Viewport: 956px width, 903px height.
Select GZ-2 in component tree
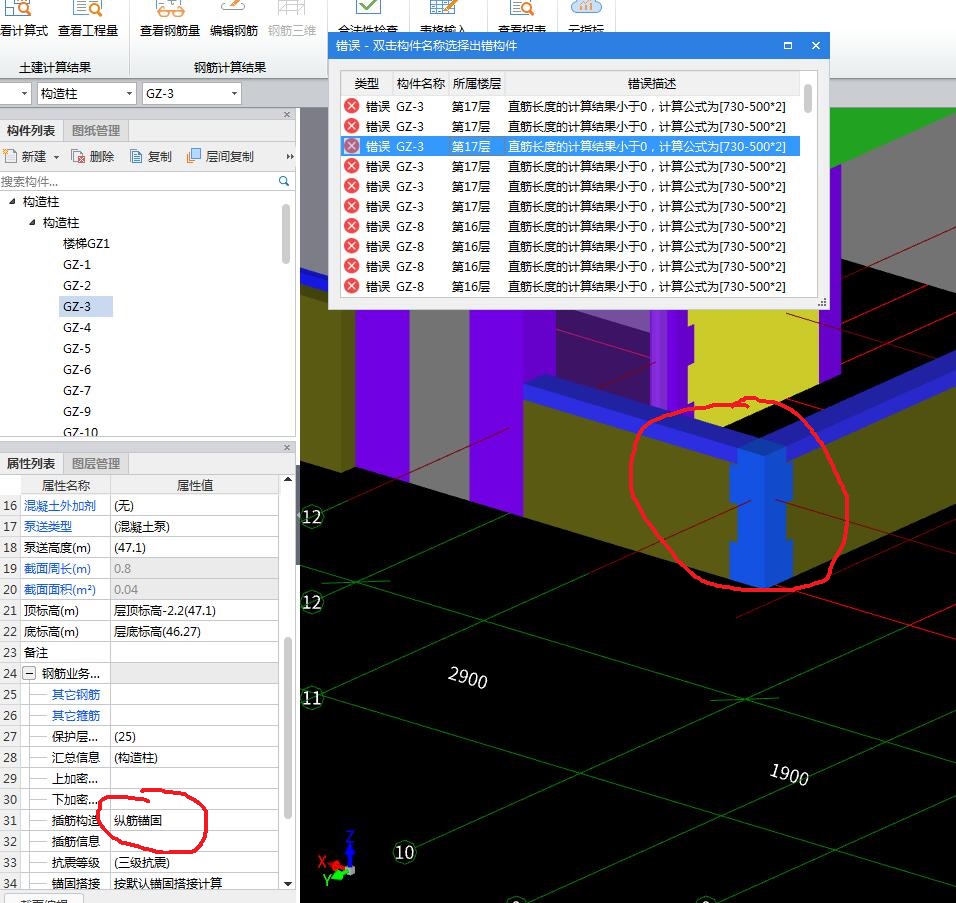pos(77,285)
